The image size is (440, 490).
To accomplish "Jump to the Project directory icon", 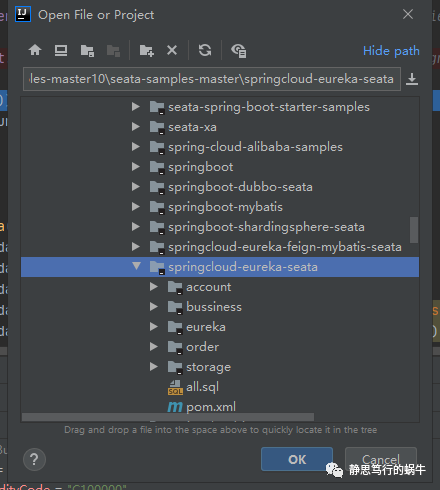I will [87, 51].
